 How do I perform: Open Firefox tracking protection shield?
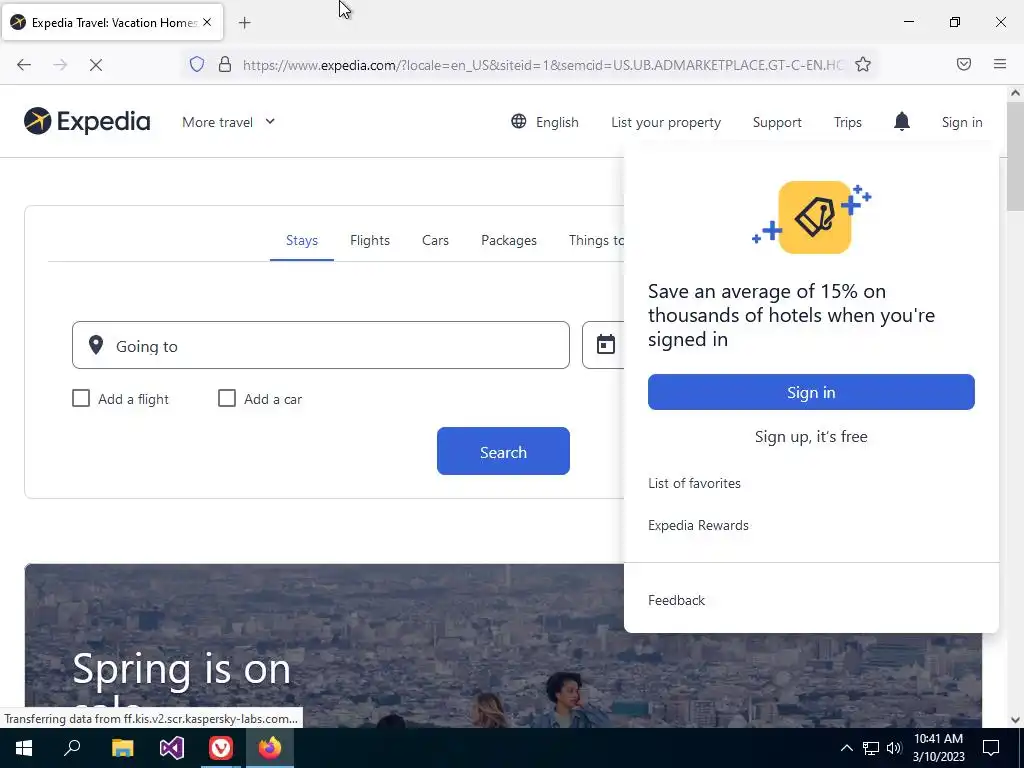197,64
